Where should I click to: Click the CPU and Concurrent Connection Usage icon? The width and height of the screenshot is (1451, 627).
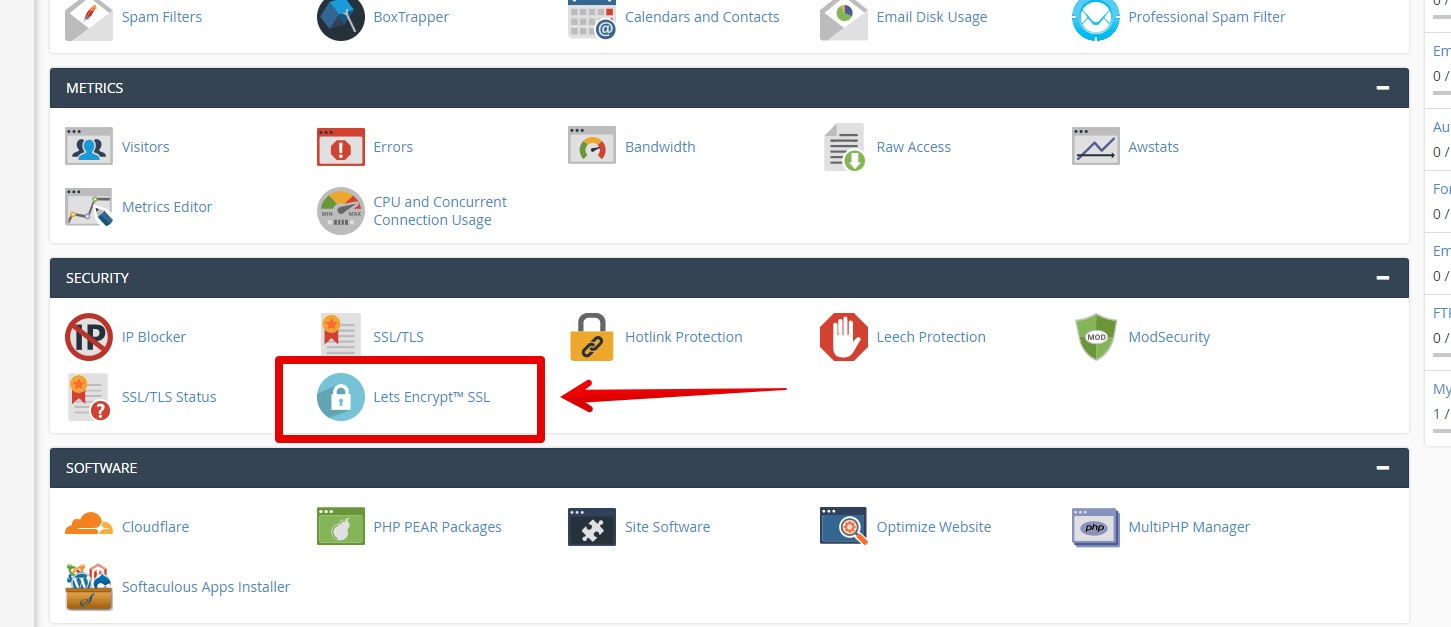coord(341,211)
